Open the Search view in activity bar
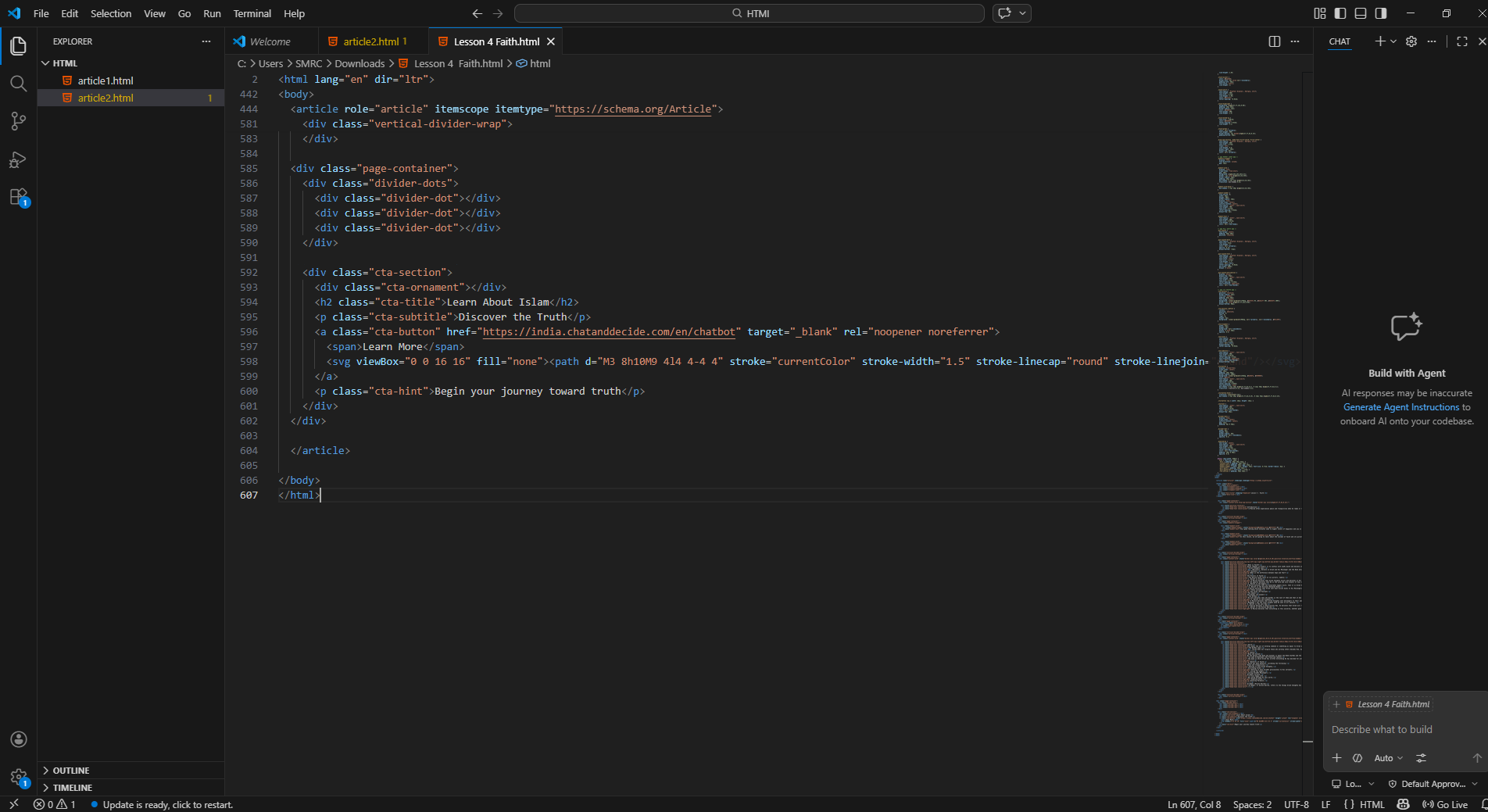Screen dimensions: 1488x812 18,84
